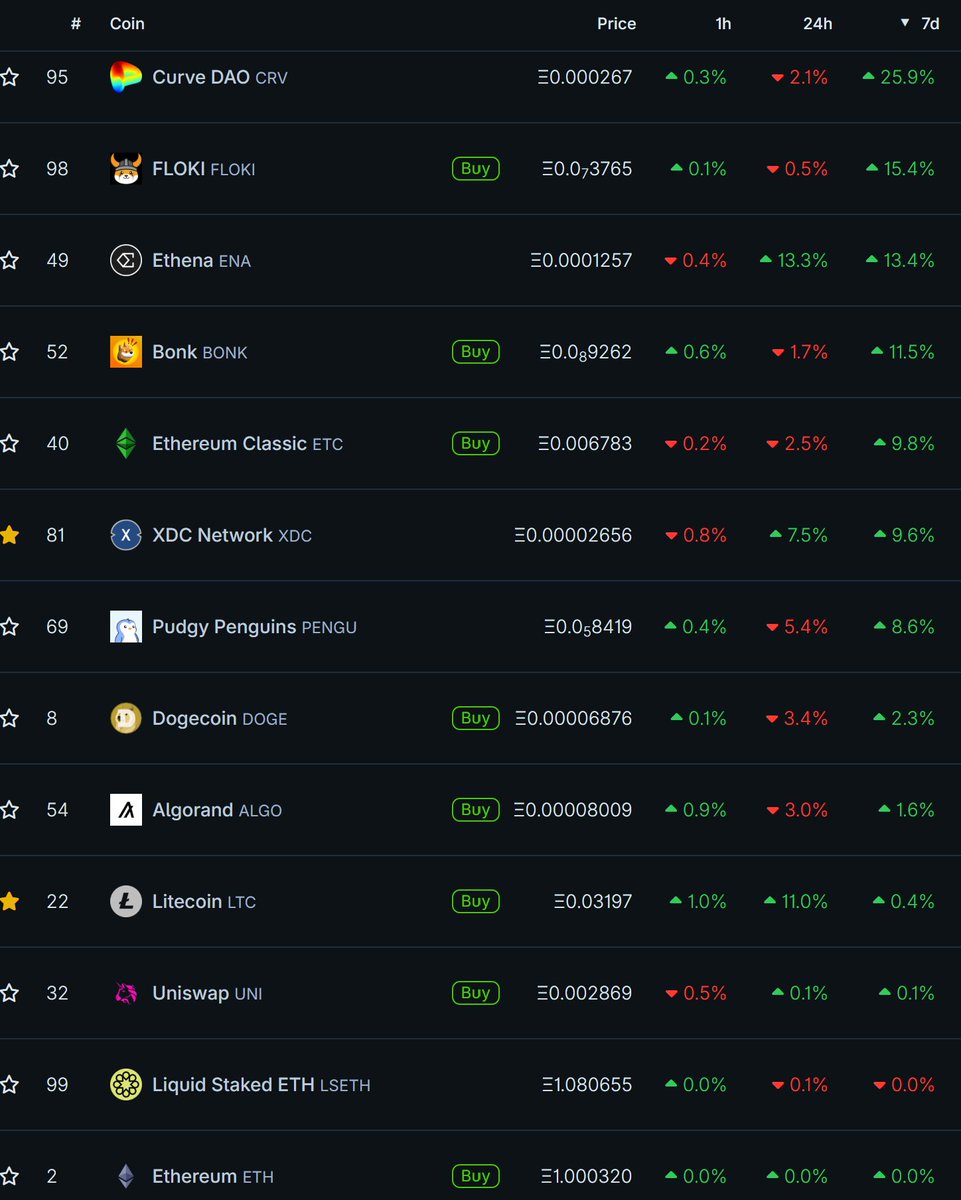Sort the table by the 24h column
The width and height of the screenshot is (961, 1200).
pos(817,23)
